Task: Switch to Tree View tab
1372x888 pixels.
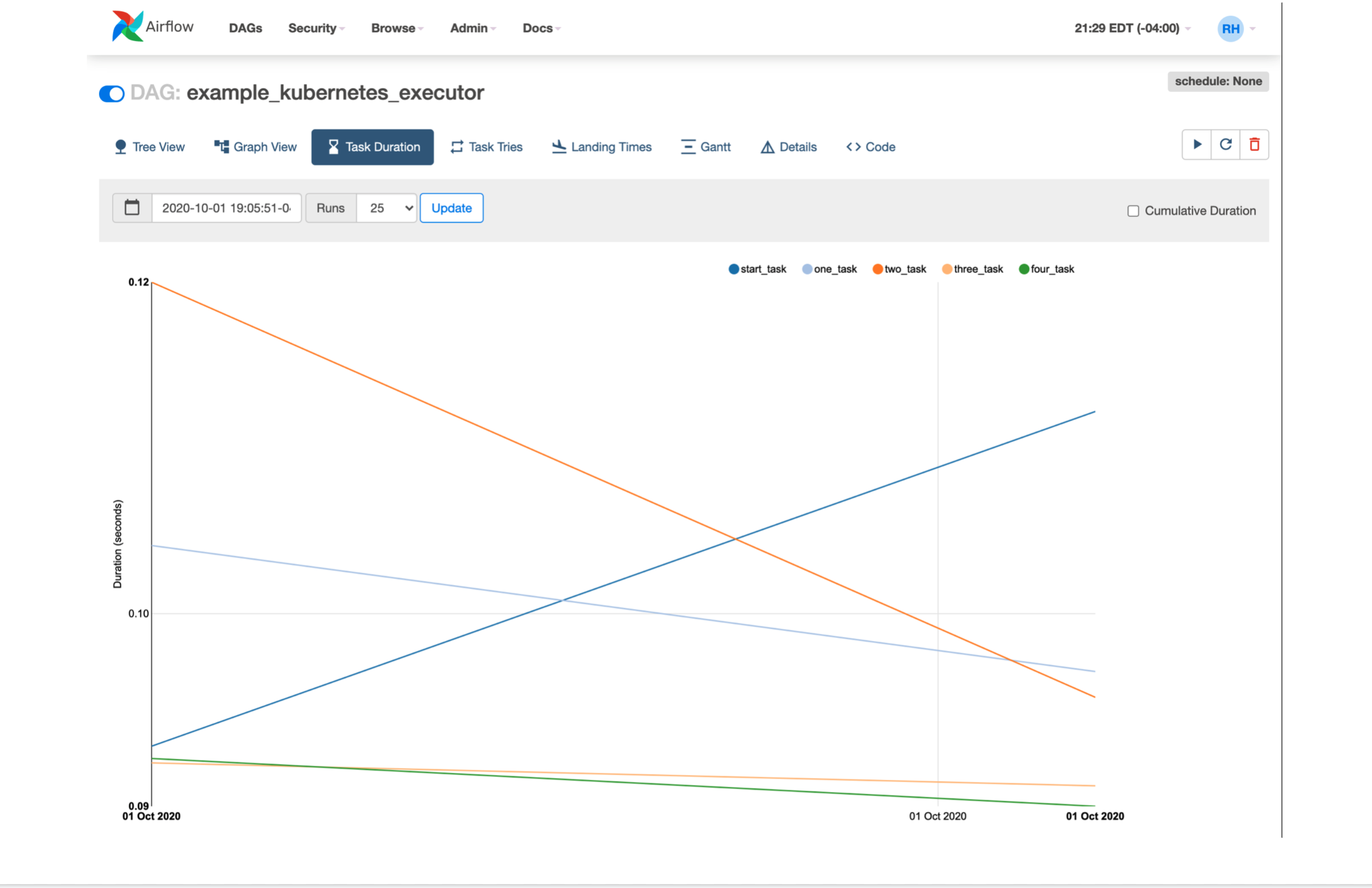Action: tap(150, 147)
